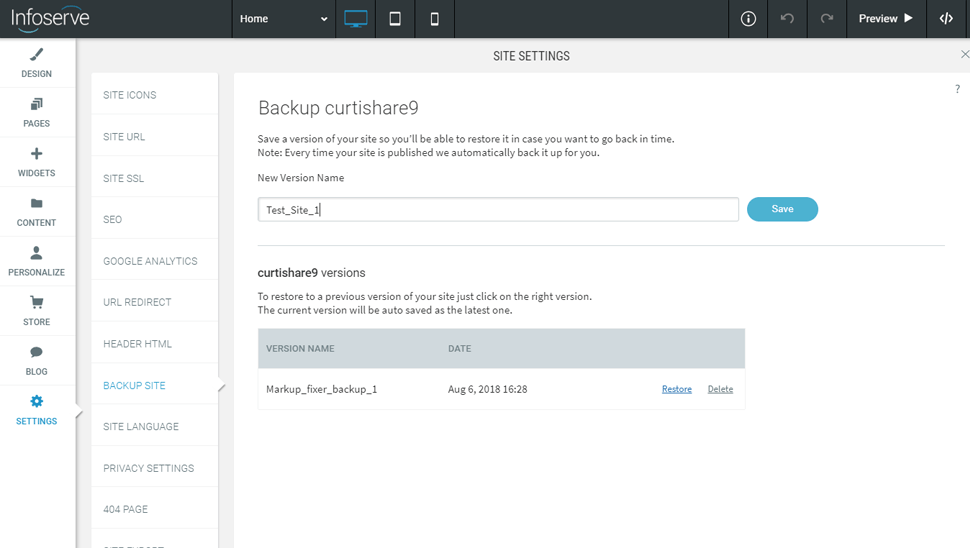The height and width of the screenshot is (548, 970).
Task: Expand the Home page dropdown
Action: pyautogui.click(x=284, y=19)
